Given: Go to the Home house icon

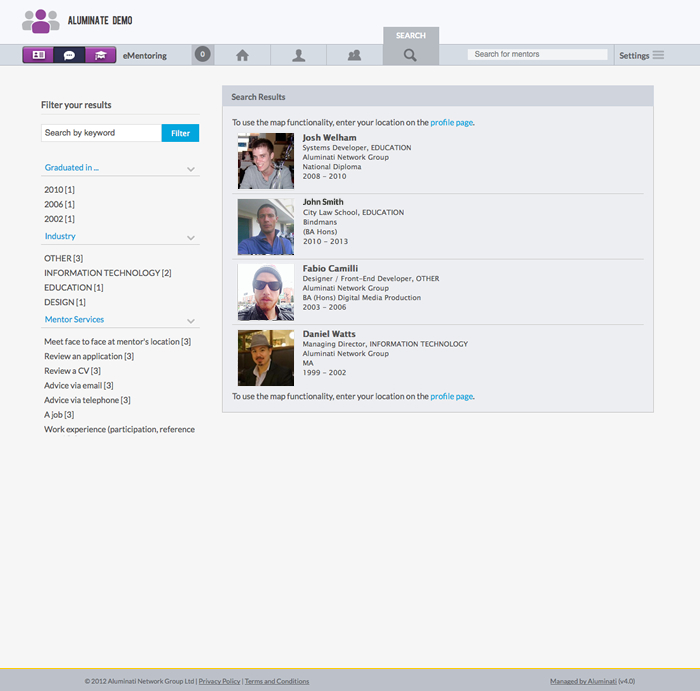Looking at the screenshot, I should [242, 55].
